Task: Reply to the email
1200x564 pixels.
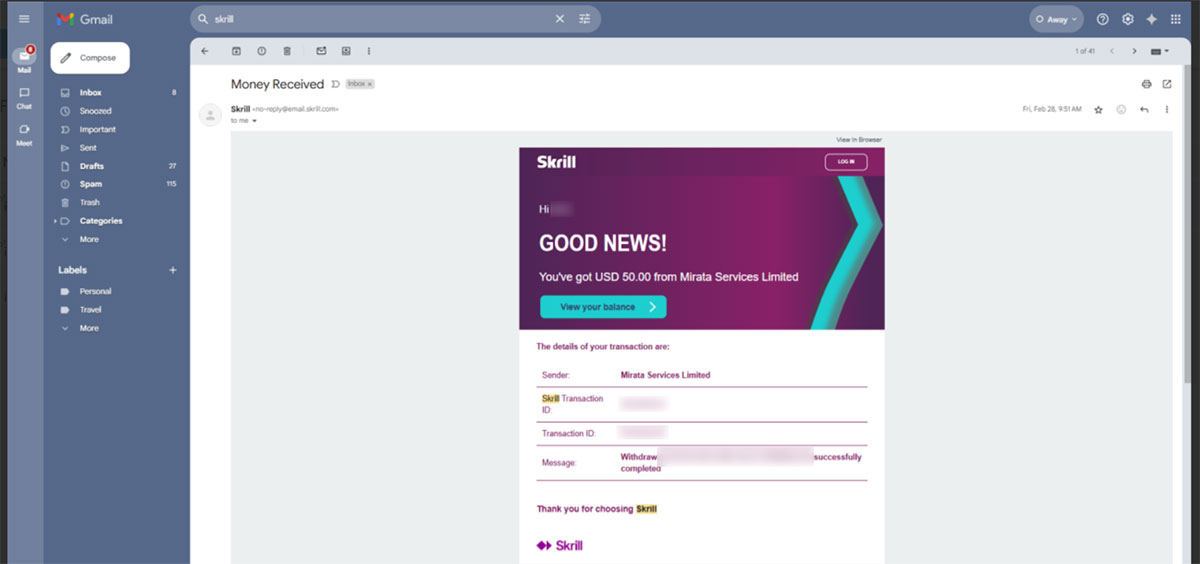Action: coord(1144,109)
